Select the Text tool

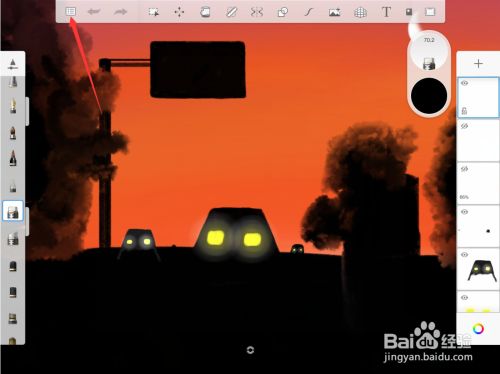tap(386, 12)
